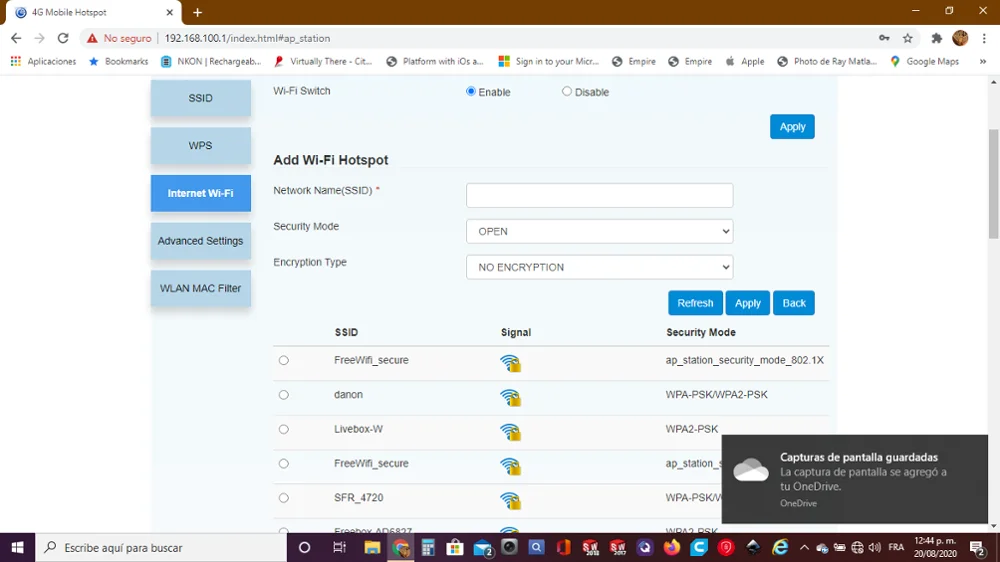Open the Bookmarks bookmark folder
The width and height of the screenshot is (1000, 562).
pyautogui.click(x=119, y=61)
